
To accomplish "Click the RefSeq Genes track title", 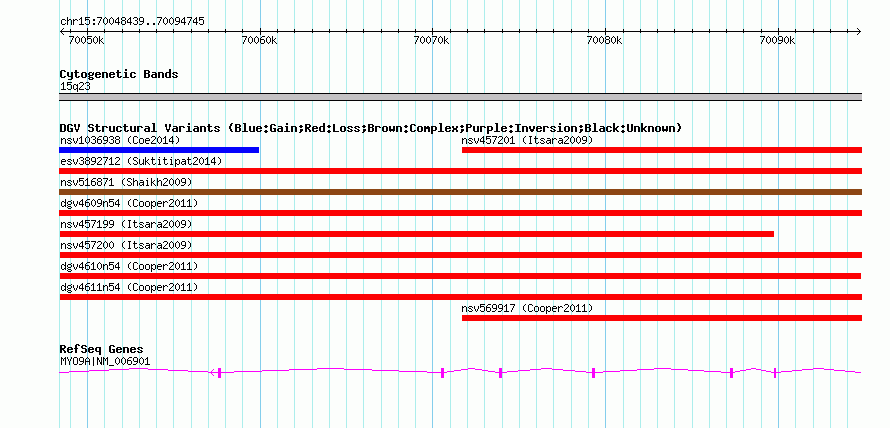I will click(102, 349).
